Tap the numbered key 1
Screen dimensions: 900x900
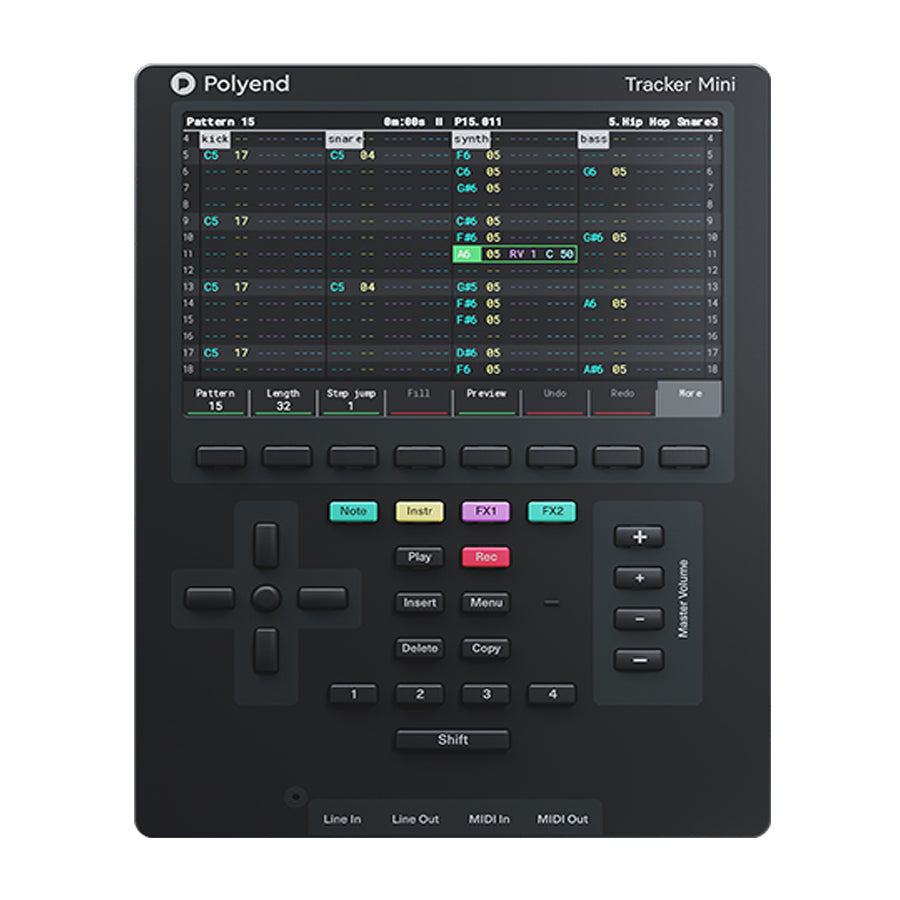354,694
